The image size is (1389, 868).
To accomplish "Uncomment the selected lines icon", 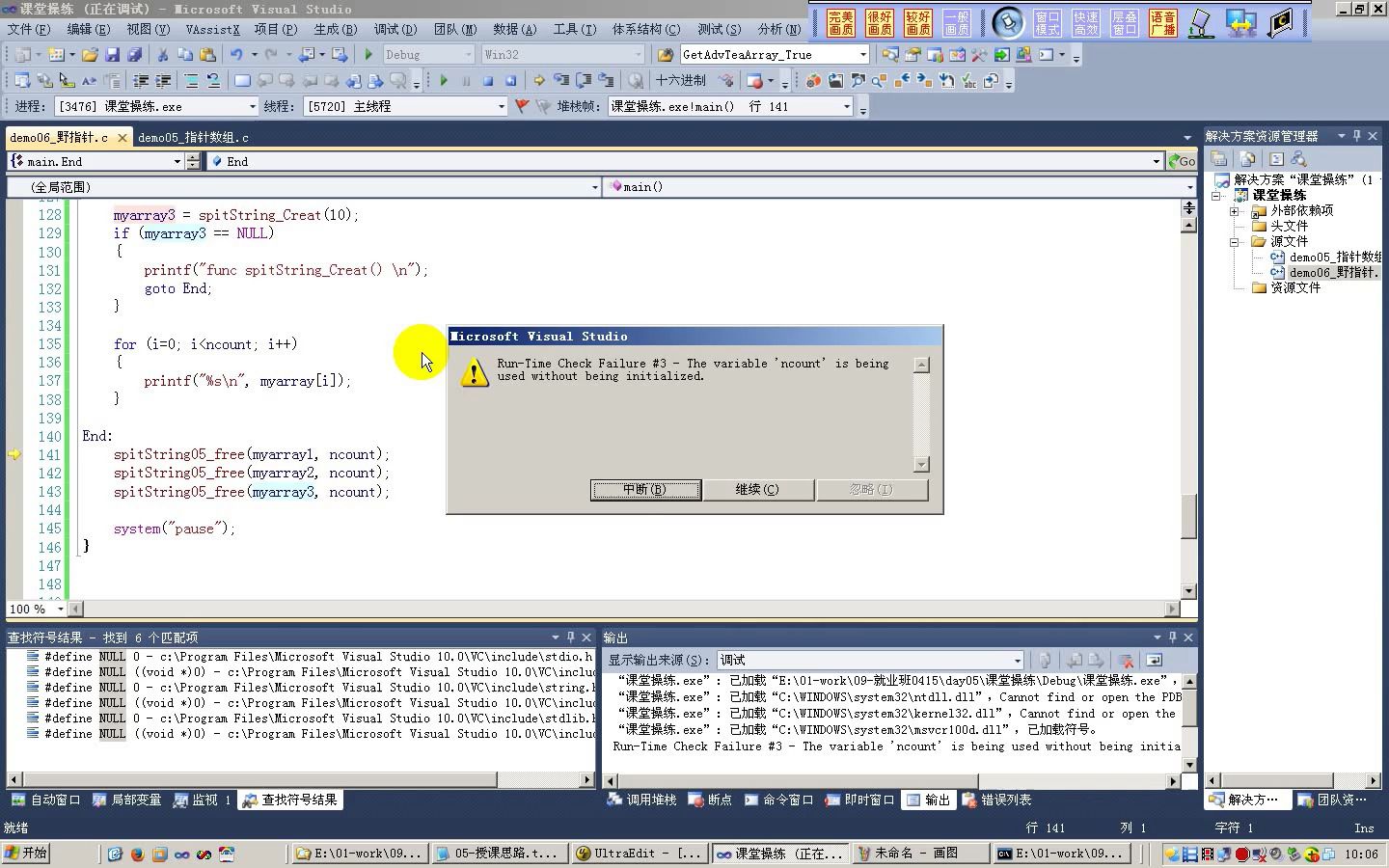I will [213, 80].
